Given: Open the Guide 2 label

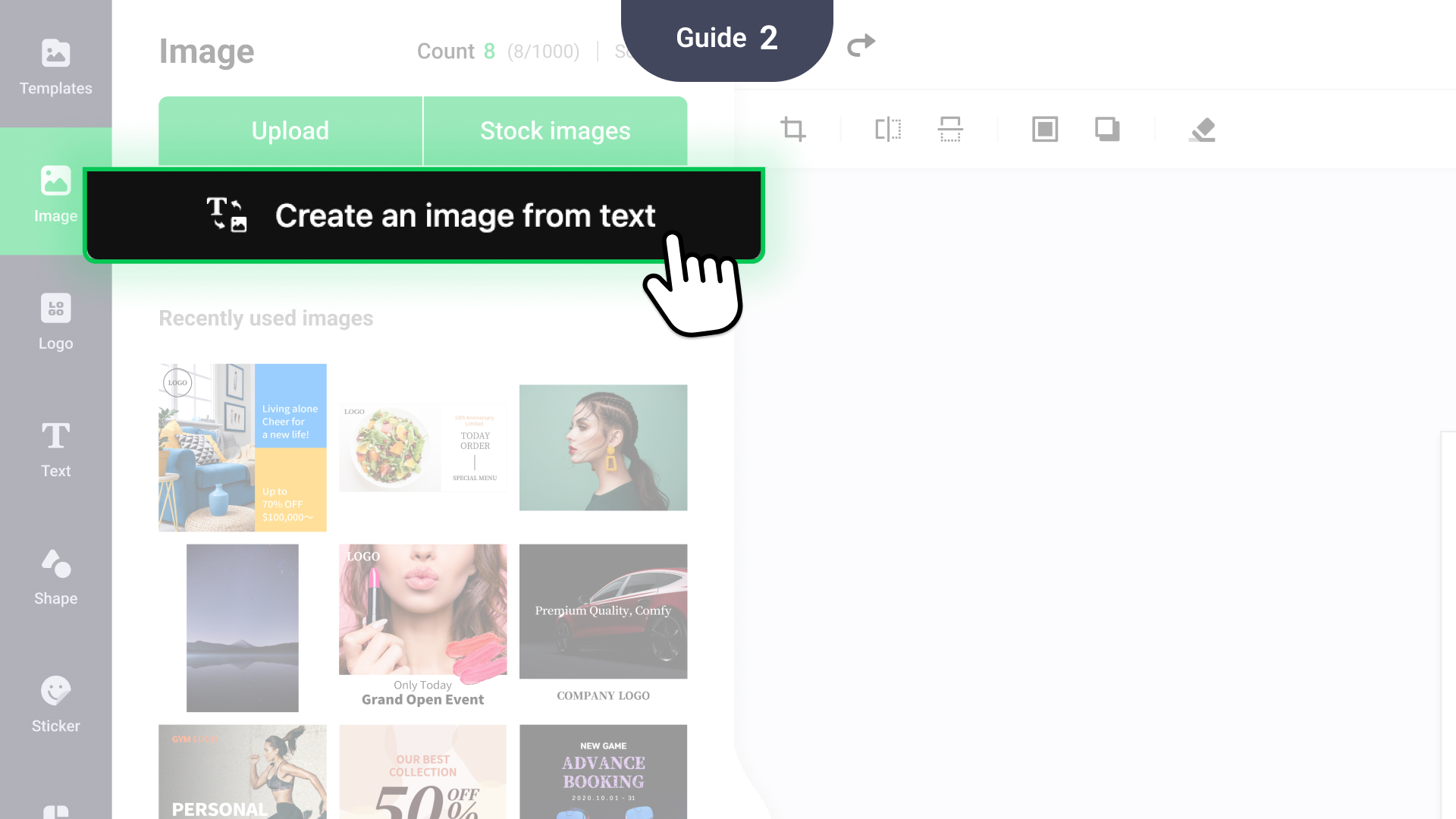Looking at the screenshot, I should click(x=726, y=38).
